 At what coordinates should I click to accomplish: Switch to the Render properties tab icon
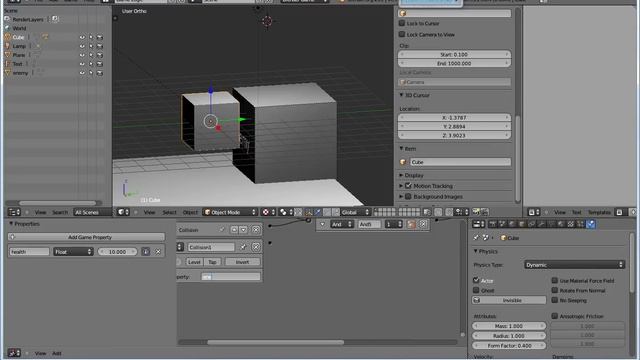tap(493, 224)
